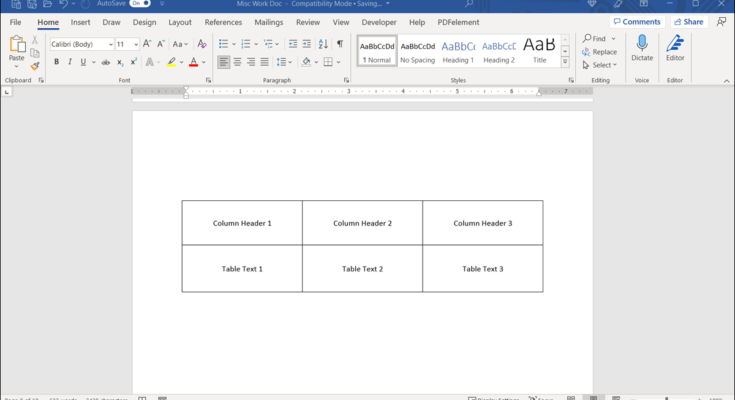
Task: Click the Sort icon
Action: pos(323,44)
